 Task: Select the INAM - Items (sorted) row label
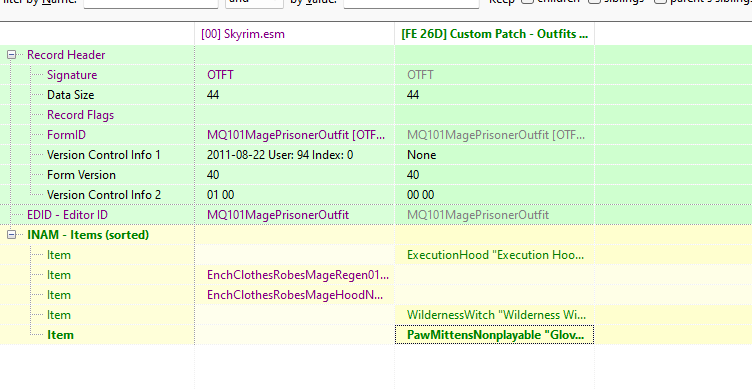(88, 235)
